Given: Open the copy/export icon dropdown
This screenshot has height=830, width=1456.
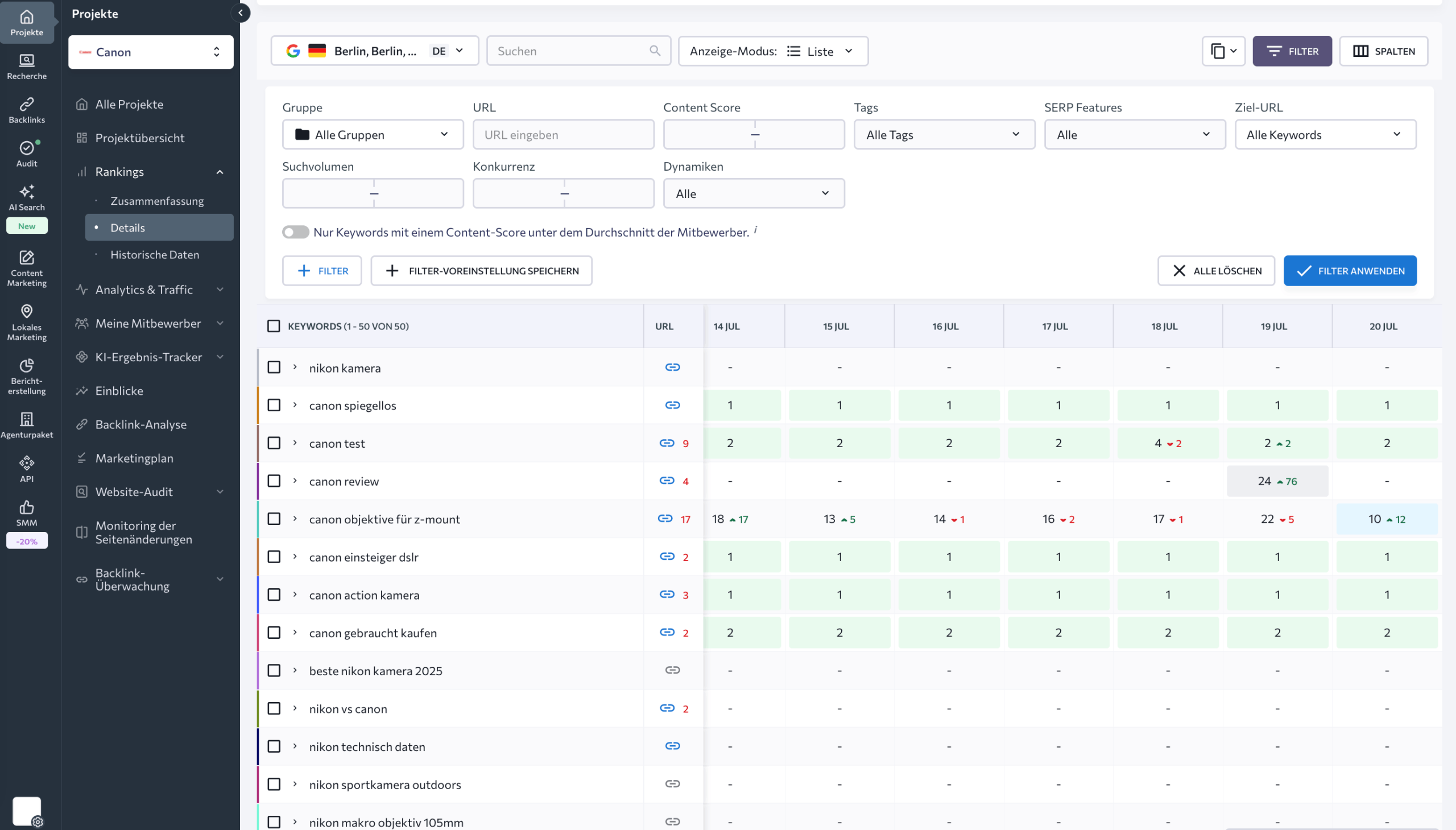Looking at the screenshot, I should 1223,51.
